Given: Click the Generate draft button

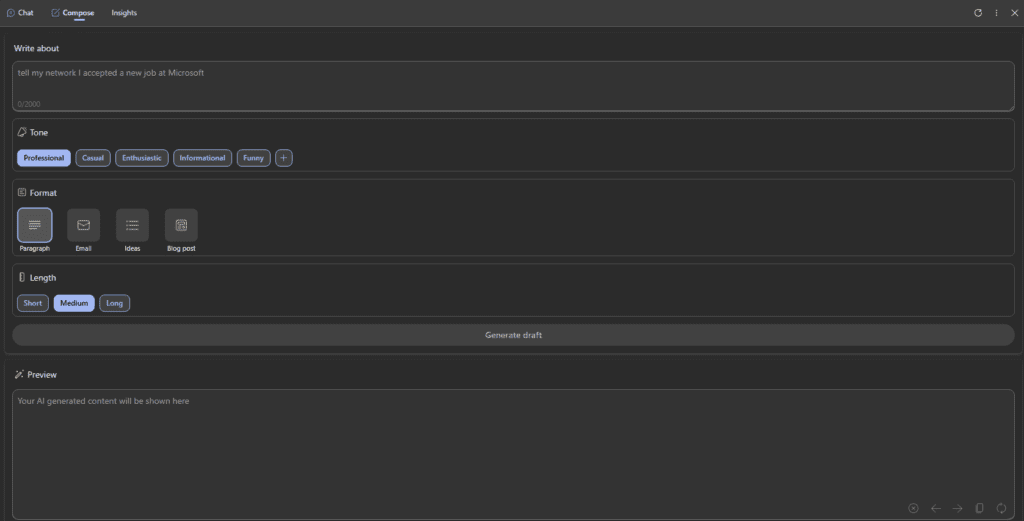Looking at the screenshot, I should click(513, 335).
